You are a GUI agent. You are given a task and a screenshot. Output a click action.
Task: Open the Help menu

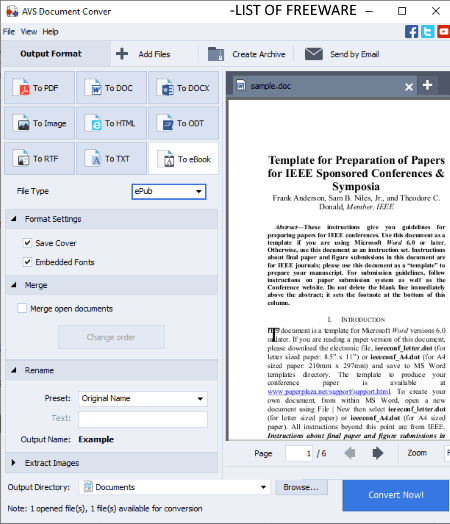[50, 32]
